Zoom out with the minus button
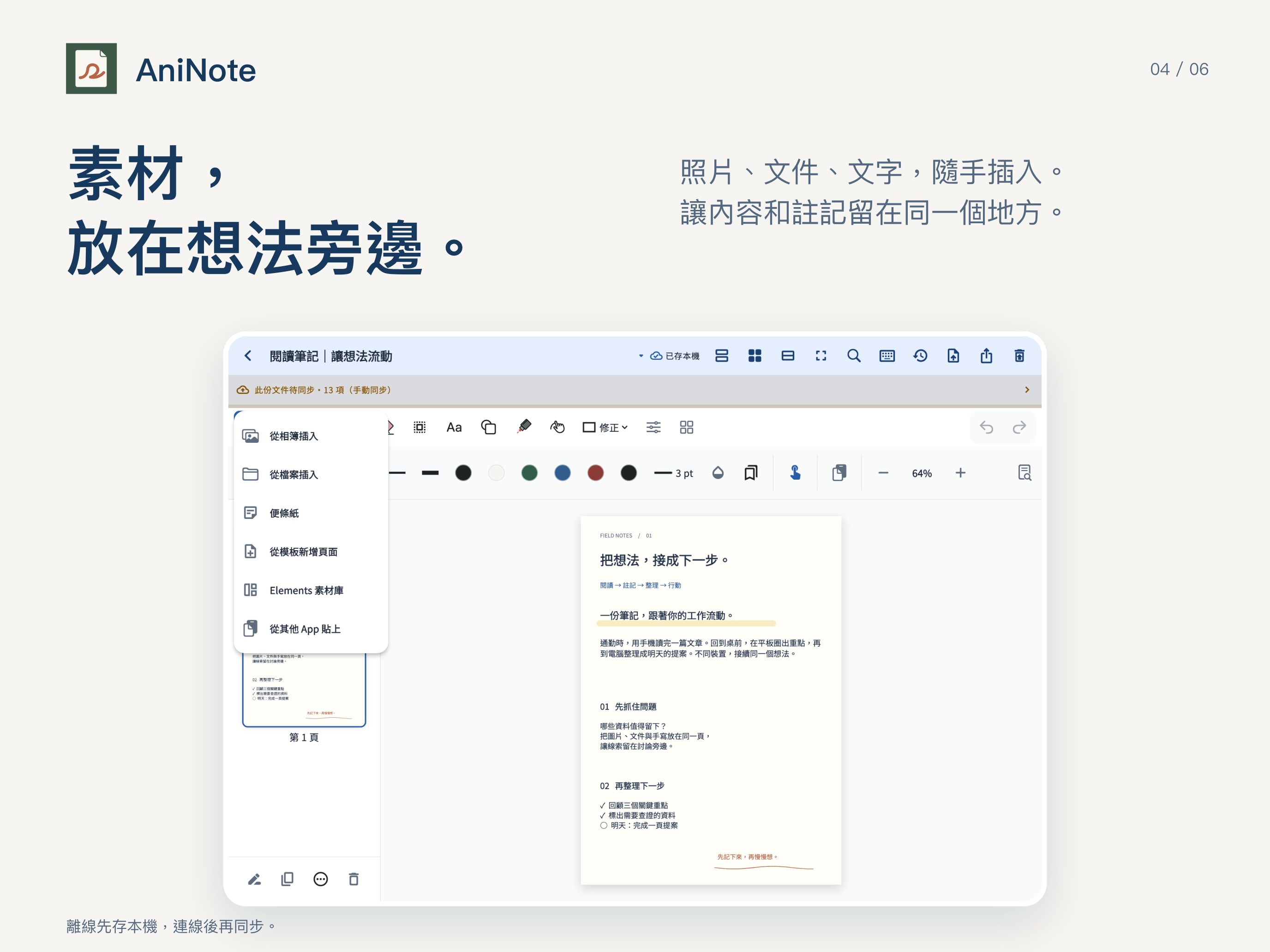The image size is (1270, 952). point(884,473)
